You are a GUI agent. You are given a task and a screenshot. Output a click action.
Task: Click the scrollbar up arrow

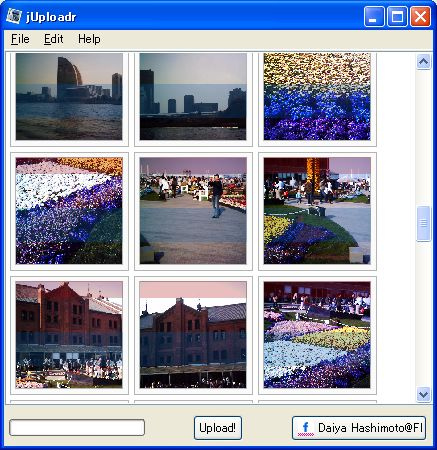pyautogui.click(x=423, y=62)
